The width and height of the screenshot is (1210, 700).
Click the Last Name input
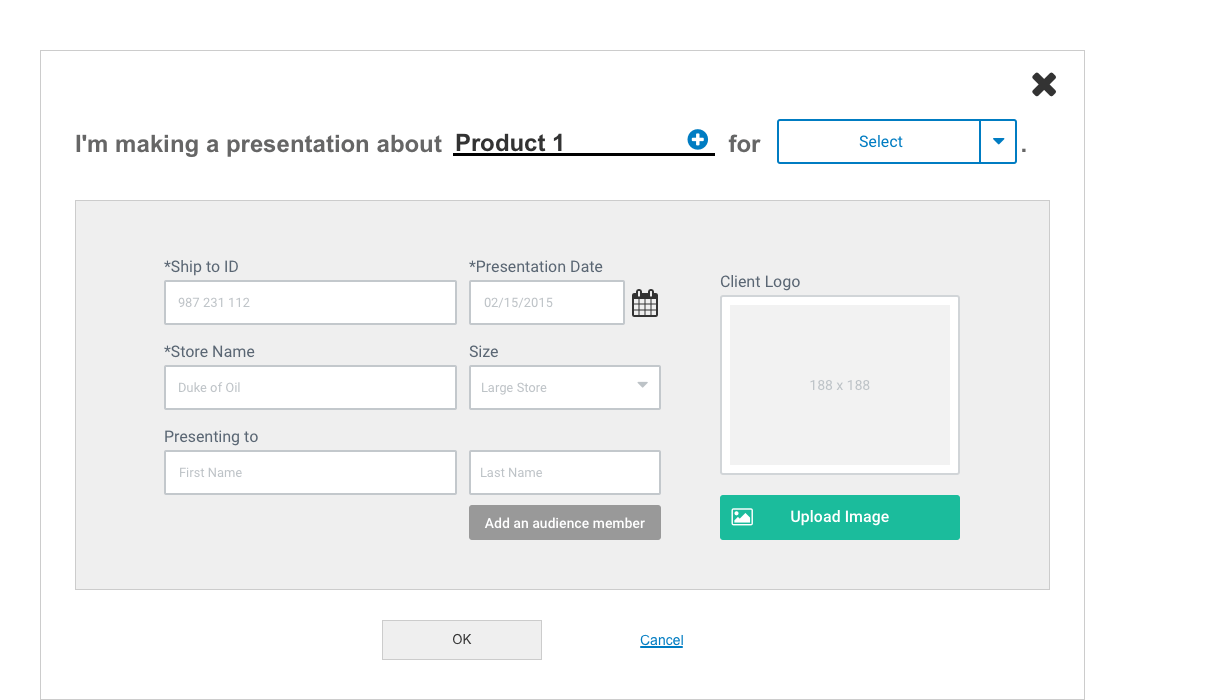(x=564, y=473)
